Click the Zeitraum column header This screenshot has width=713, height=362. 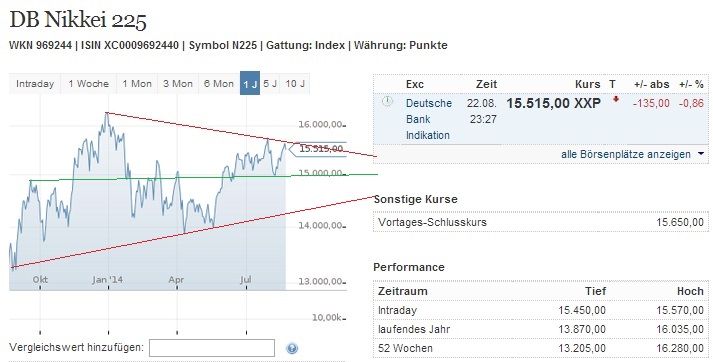point(403,291)
